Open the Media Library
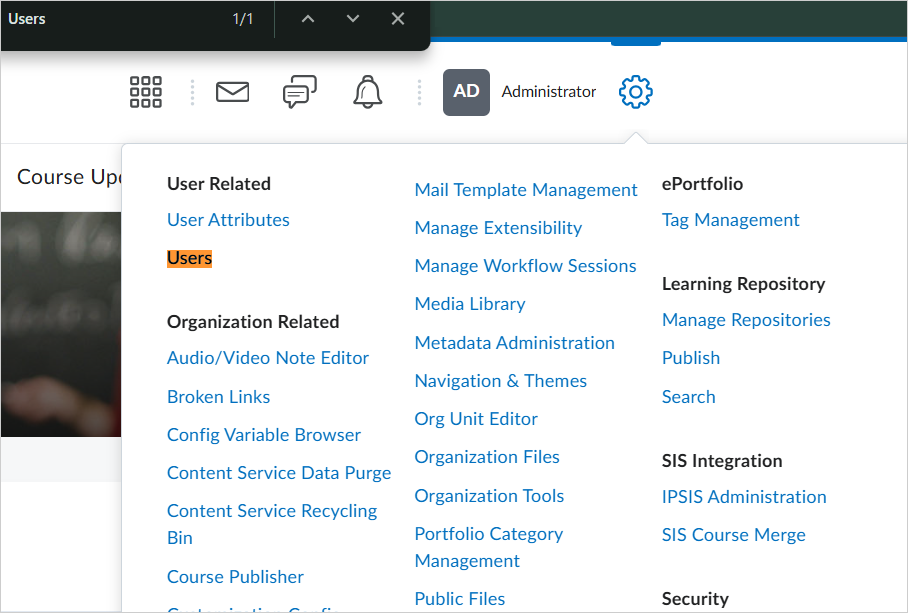 pos(470,303)
